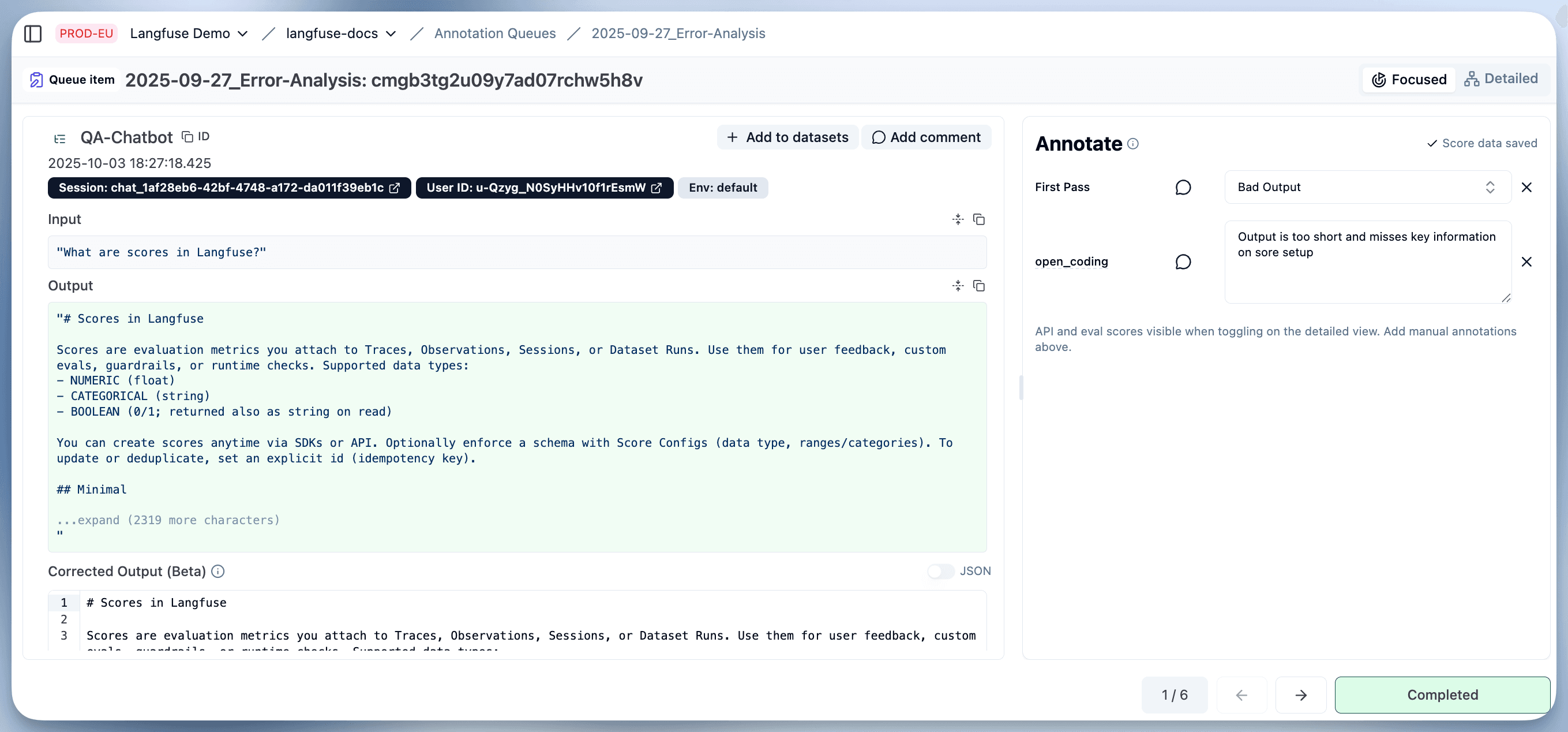The height and width of the screenshot is (732, 1568).
Task: Remove the First Pass score value
Action: pos(1526,187)
